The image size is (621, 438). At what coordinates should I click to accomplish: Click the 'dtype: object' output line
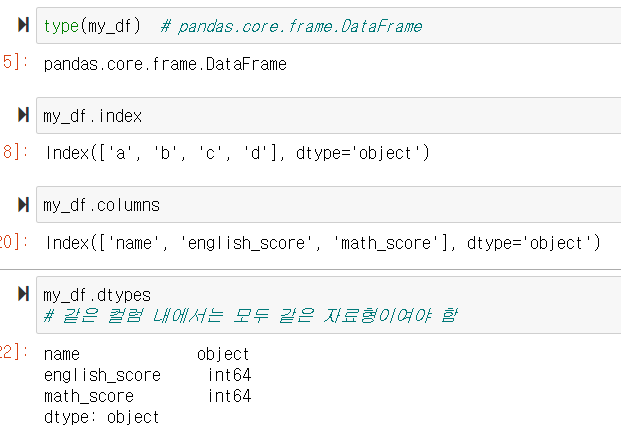[101, 417]
